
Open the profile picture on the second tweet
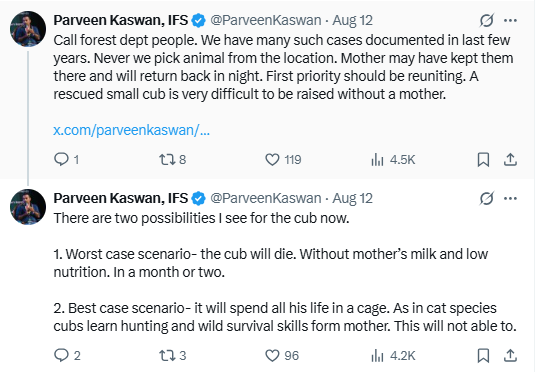[x=28, y=207]
